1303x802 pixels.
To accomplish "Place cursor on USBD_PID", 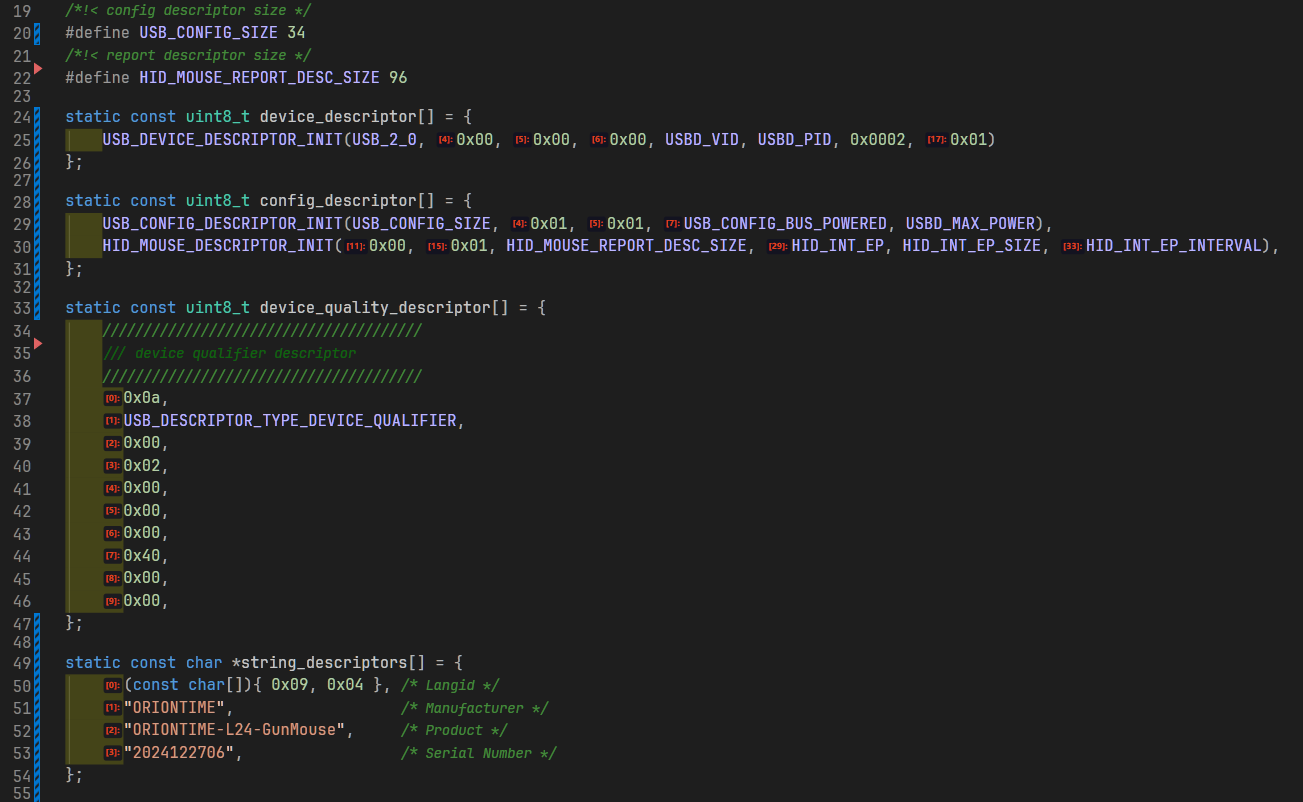I will click(794, 139).
